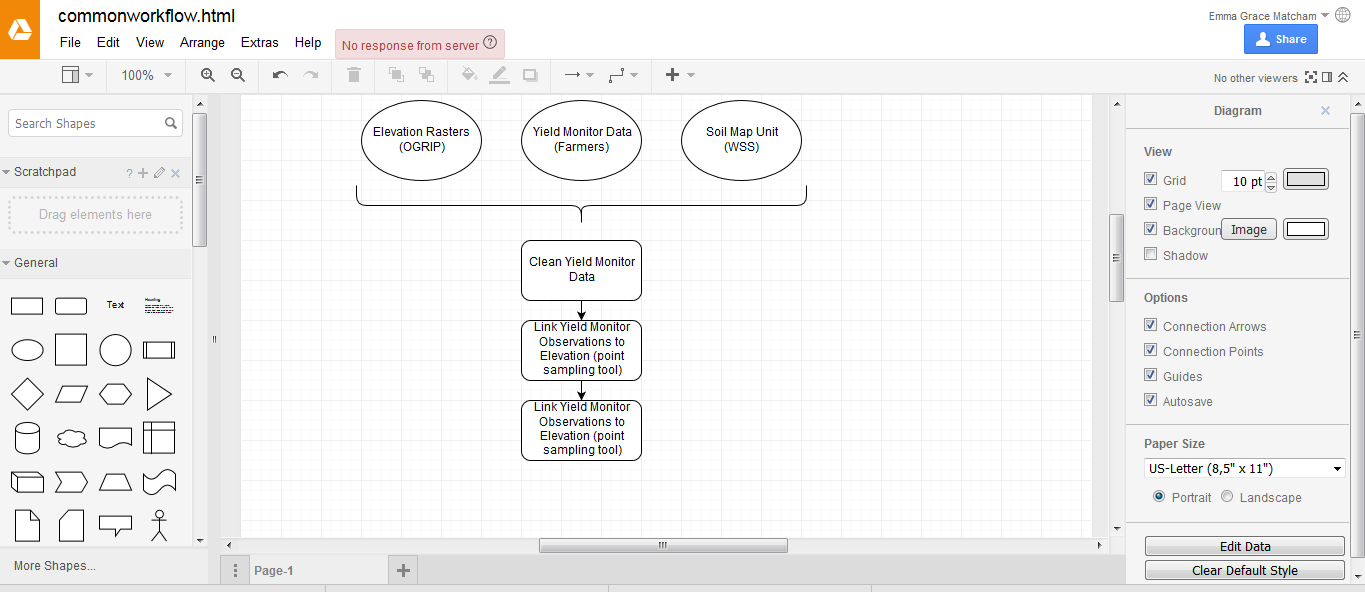Image resolution: width=1365 pixels, height=592 pixels.
Task: Select the Landscape radio button
Action: (x=1227, y=496)
